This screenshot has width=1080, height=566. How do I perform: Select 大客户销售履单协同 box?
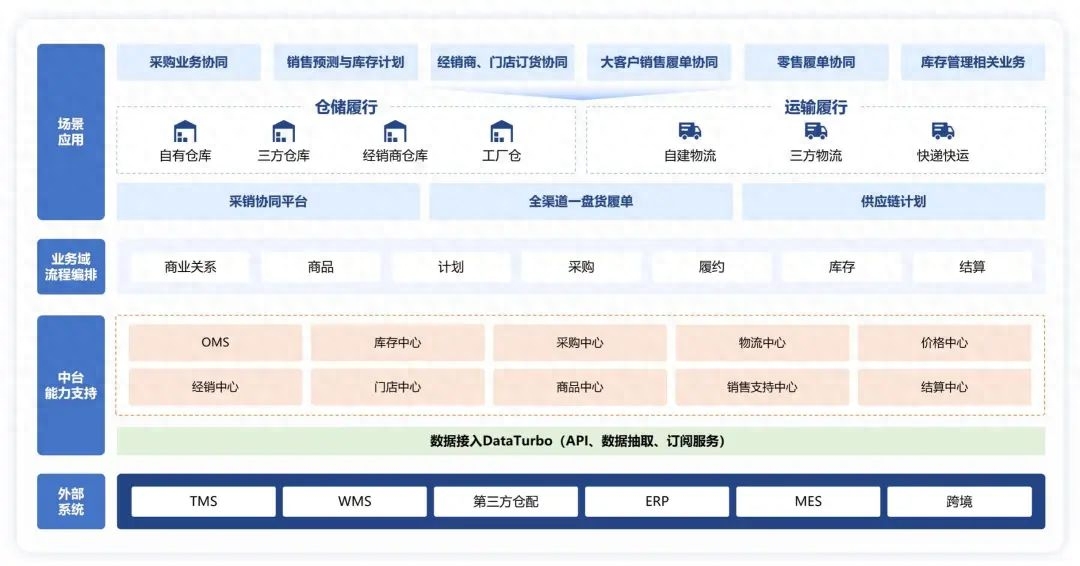click(x=659, y=62)
